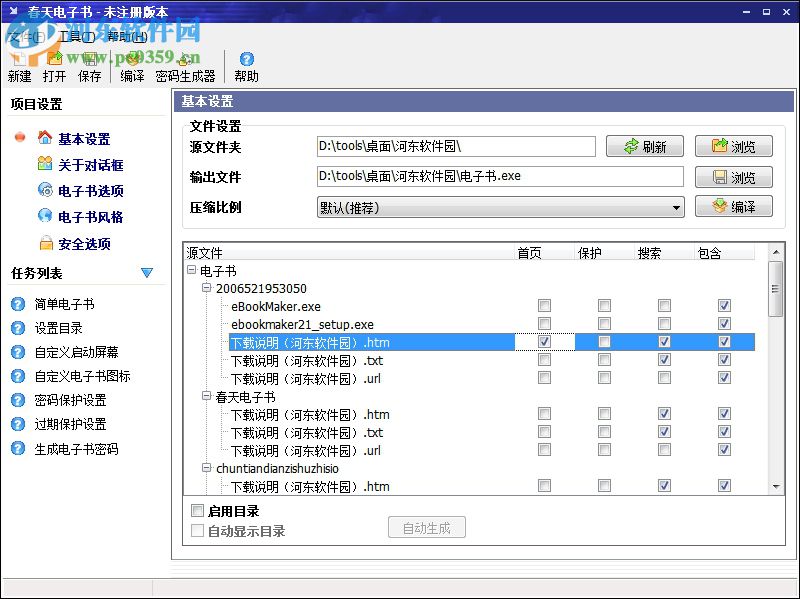Image resolution: width=800 pixels, height=599 pixels.
Task: Collapse the 电子书 root tree node
Action: (191, 270)
